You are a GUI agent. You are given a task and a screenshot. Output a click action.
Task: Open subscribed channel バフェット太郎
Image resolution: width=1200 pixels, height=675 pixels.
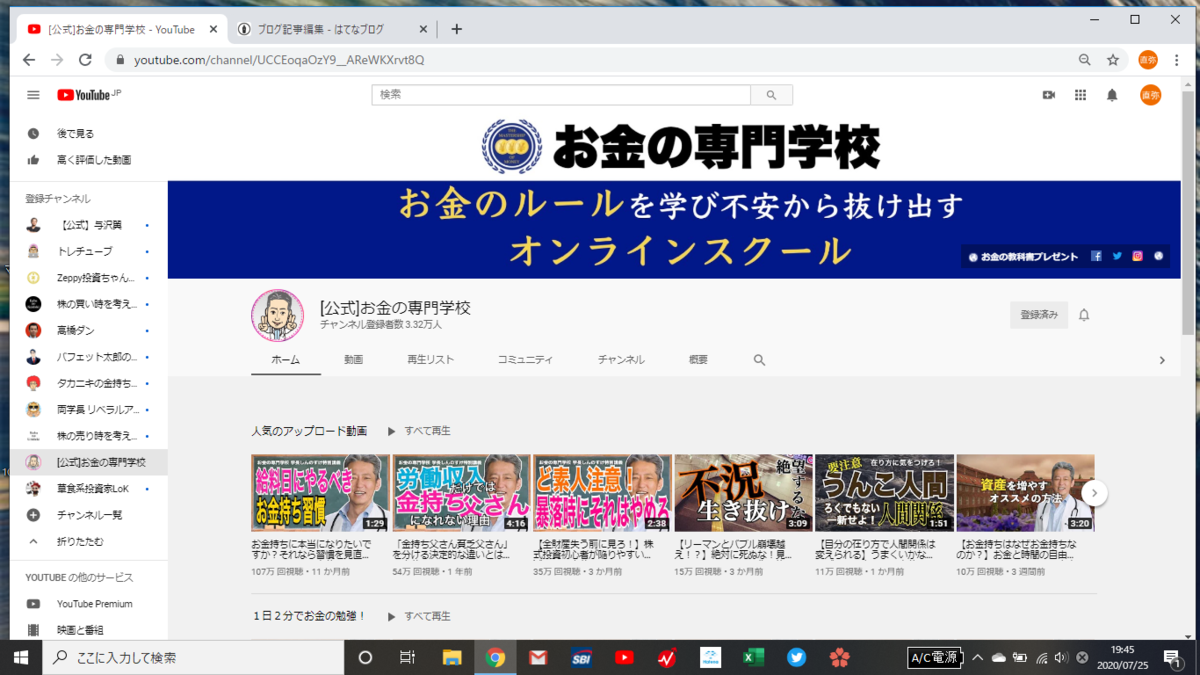96,357
